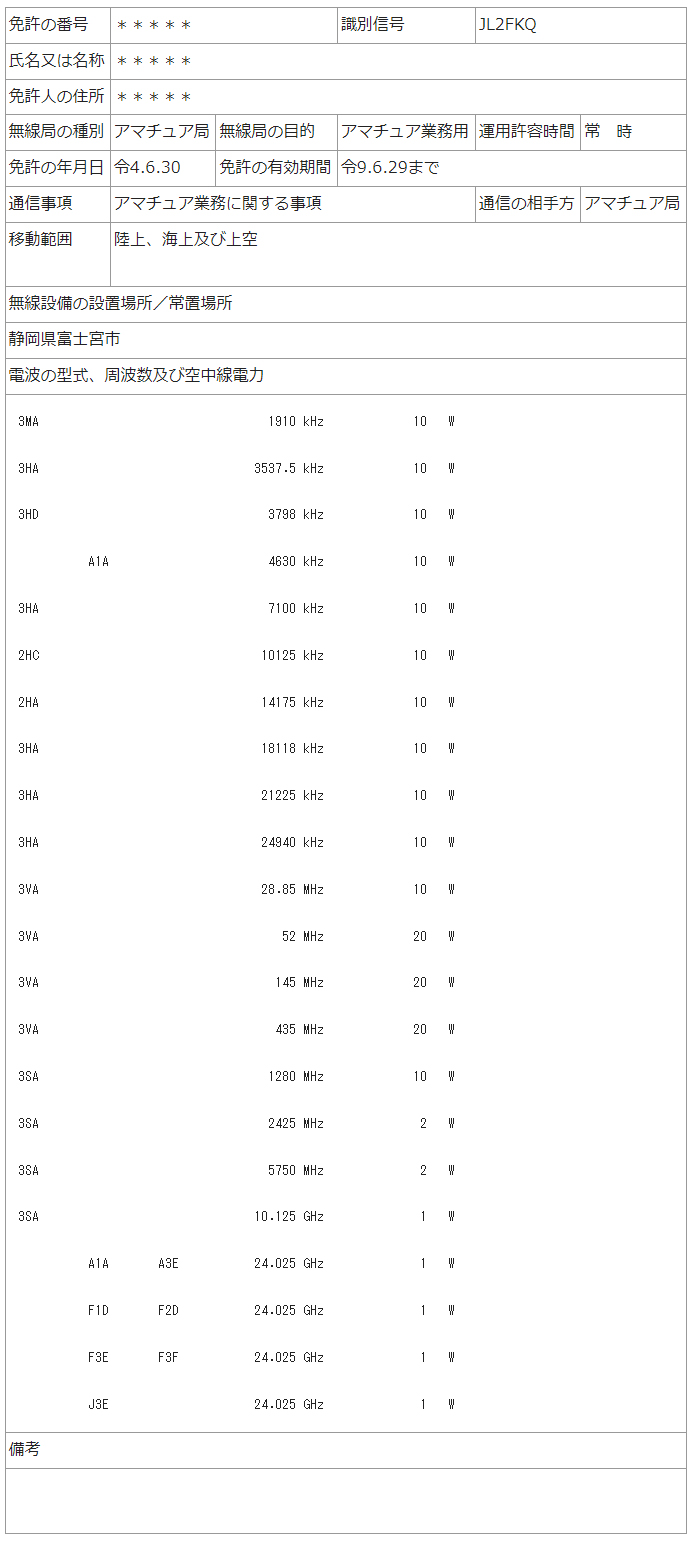Screen dimensions: 695x1543
Task: Select the アマチュア業務用 purpose cell
Action: pos(404,131)
